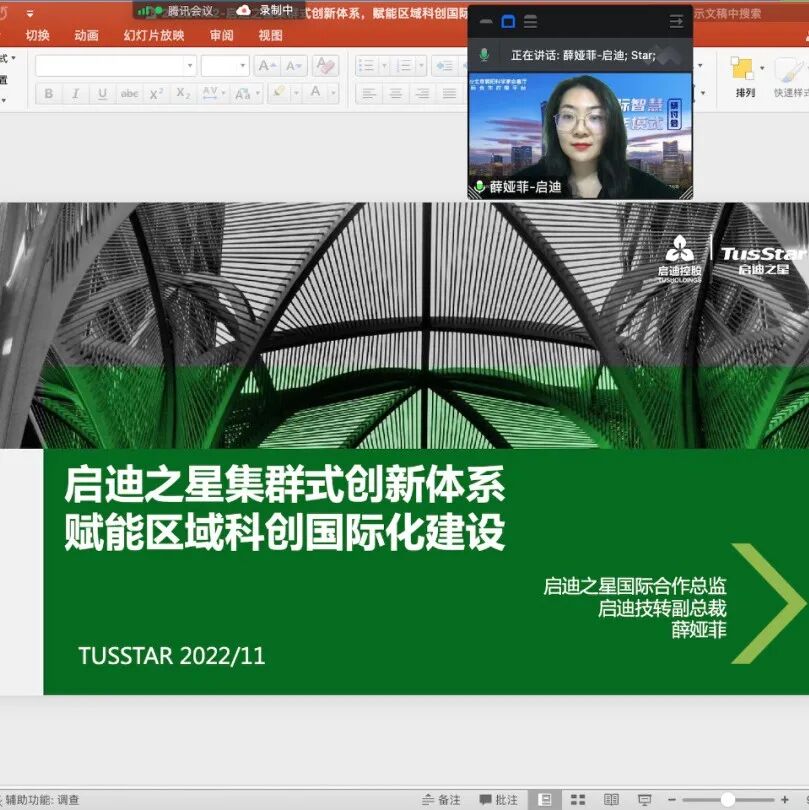Click the 排列 (Arrange) button
This screenshot has width=809, height=810.
744,77
